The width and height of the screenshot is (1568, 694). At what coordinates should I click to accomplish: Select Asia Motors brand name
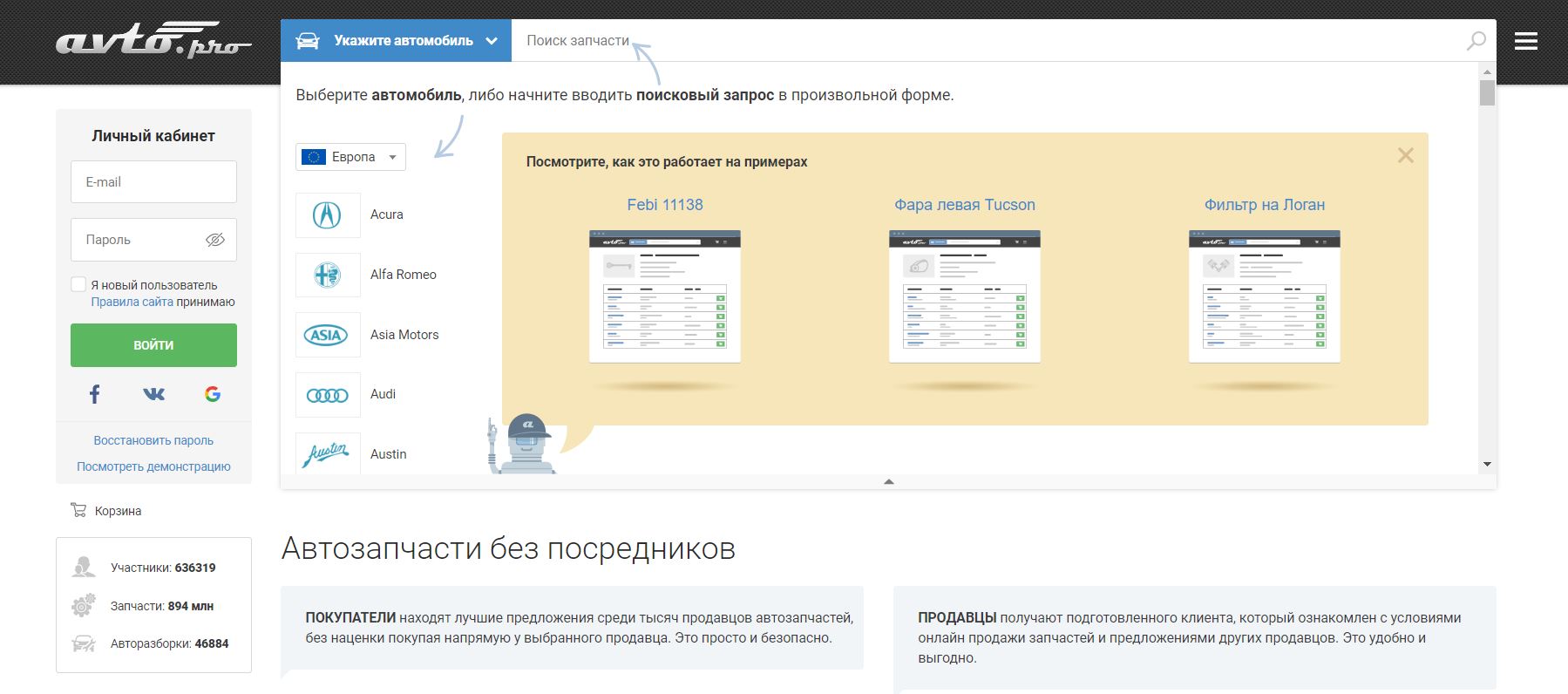pos(404,335)
